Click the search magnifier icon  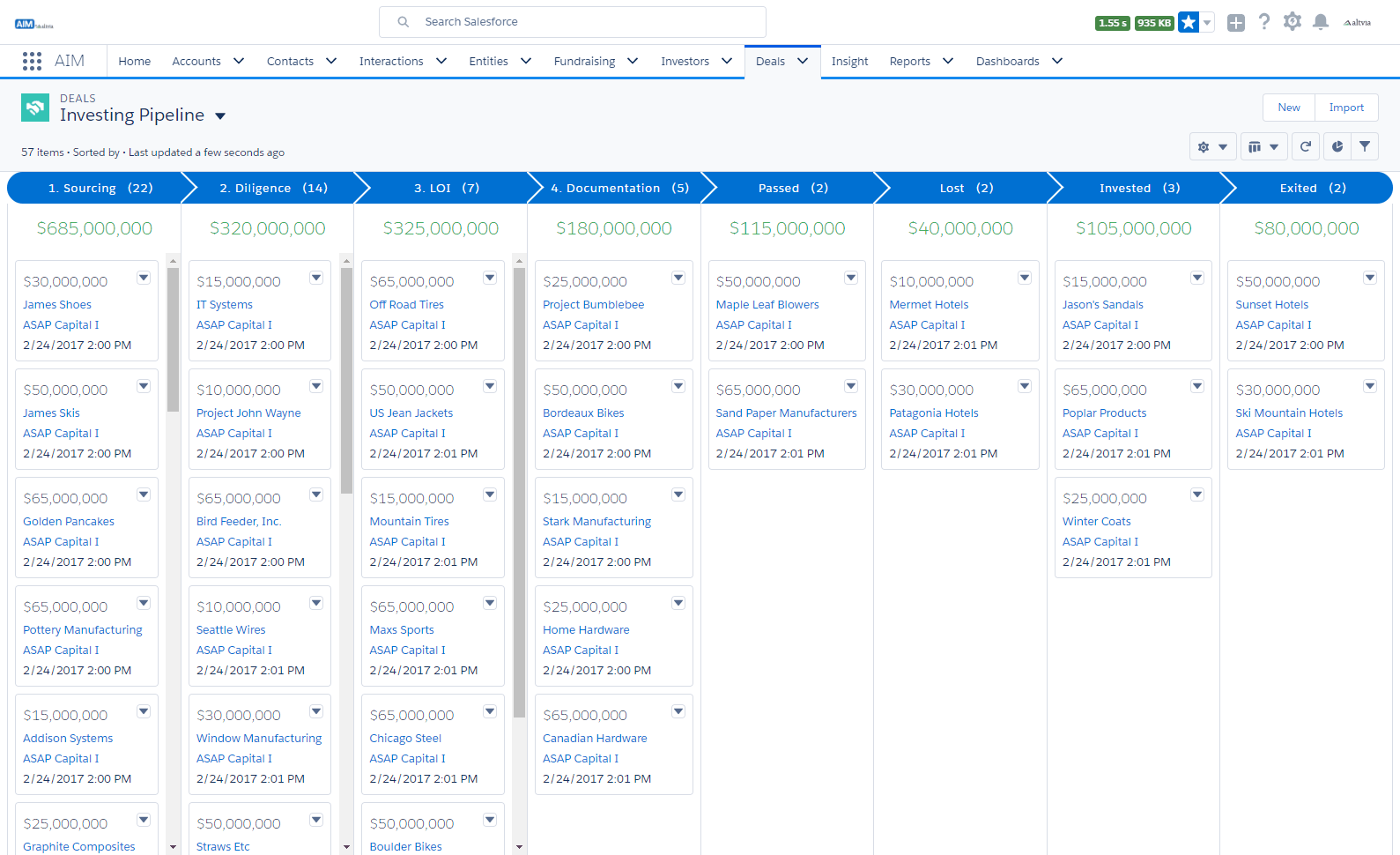[403, 22]
